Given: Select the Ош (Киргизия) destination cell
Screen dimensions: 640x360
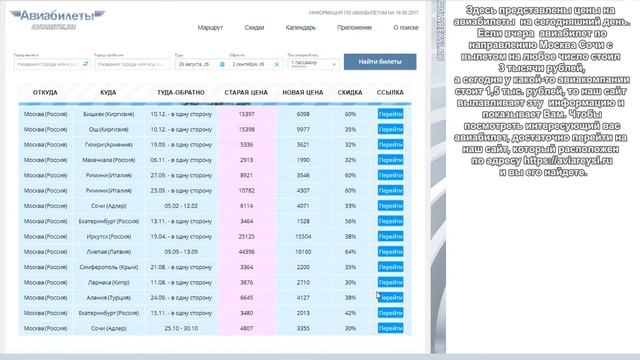Looking at the screenshot, I should tap(109, 129).
